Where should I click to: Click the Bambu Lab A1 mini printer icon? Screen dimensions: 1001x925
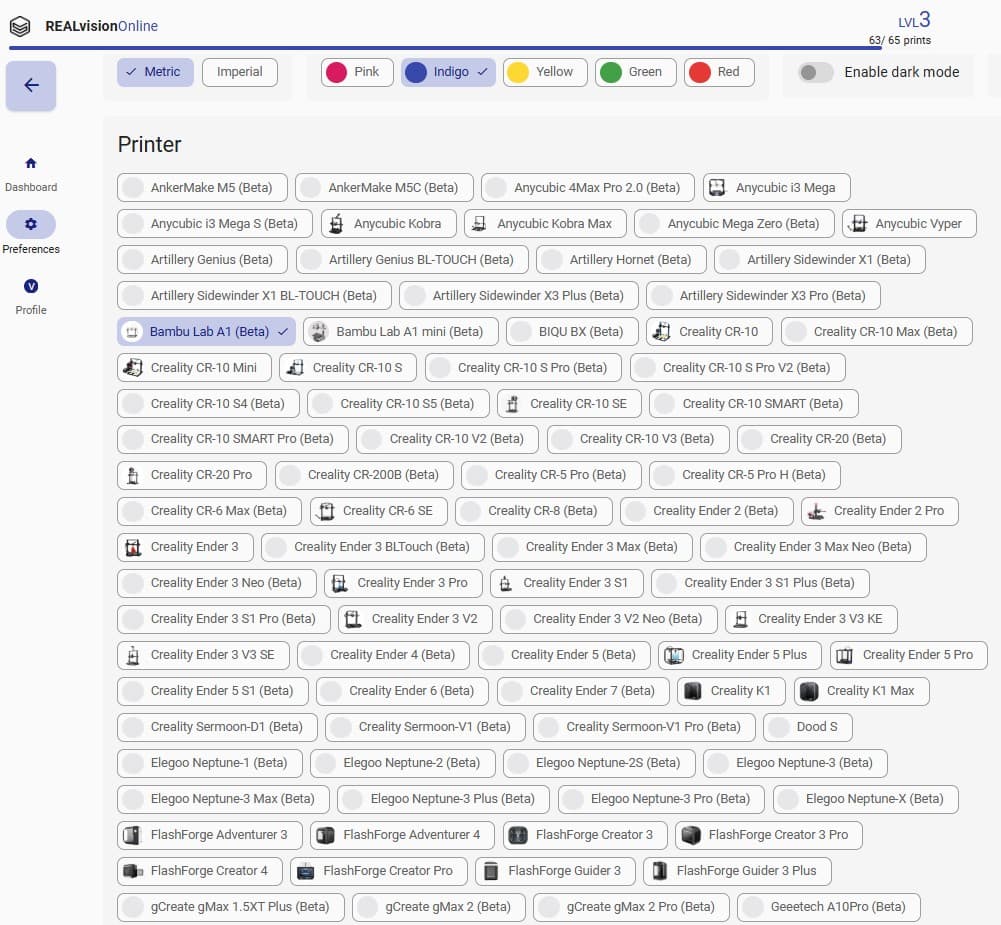pos(318,332)
